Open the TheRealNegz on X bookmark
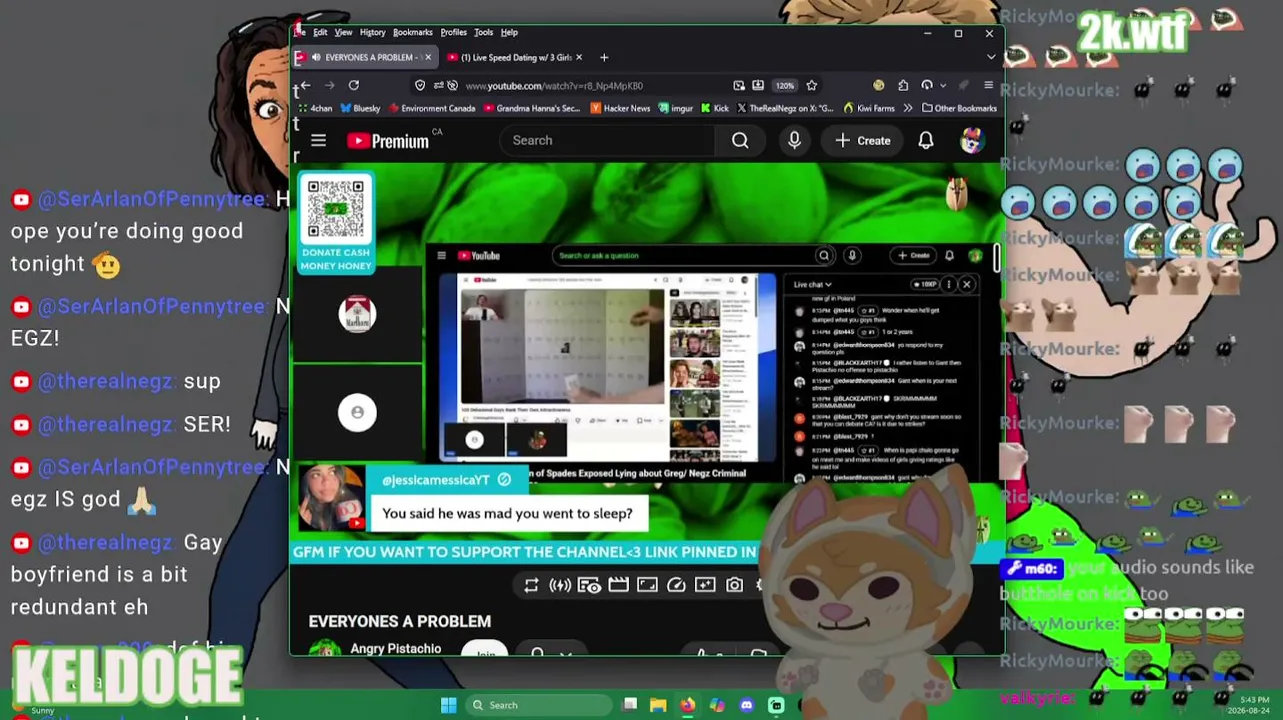 point(785,108)
